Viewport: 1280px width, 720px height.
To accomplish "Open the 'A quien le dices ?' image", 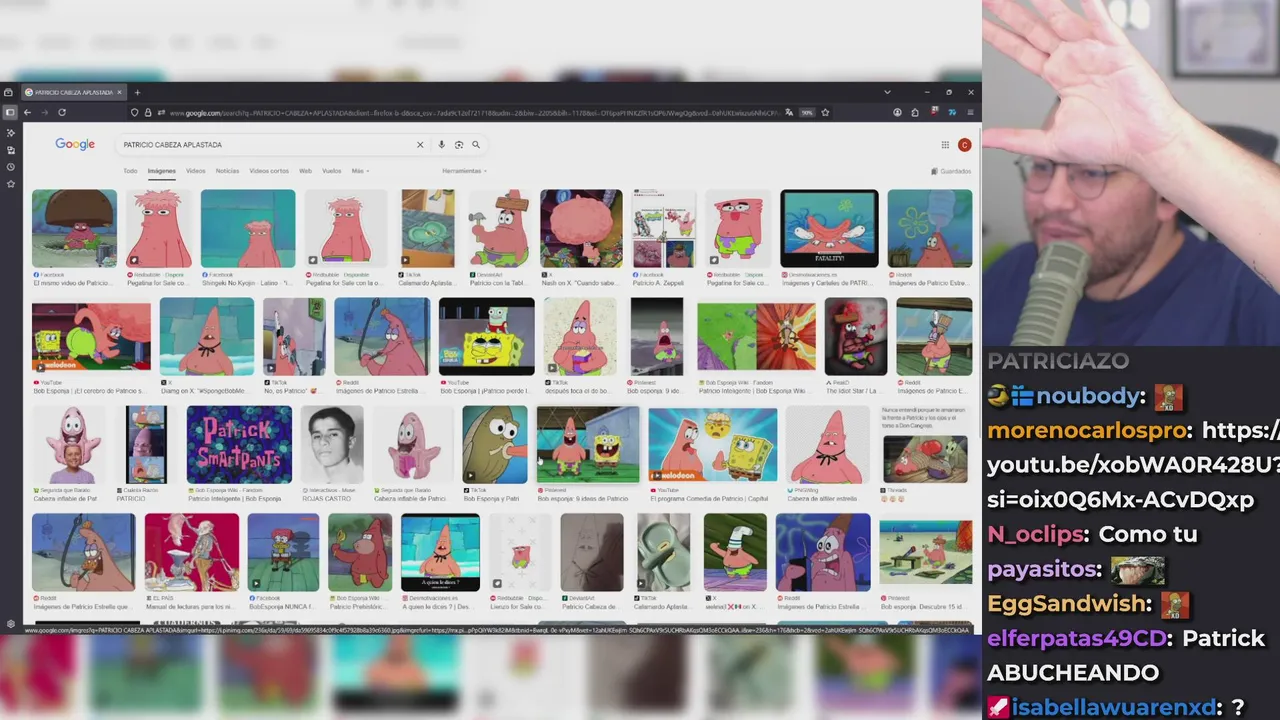I will pos(440,553).
